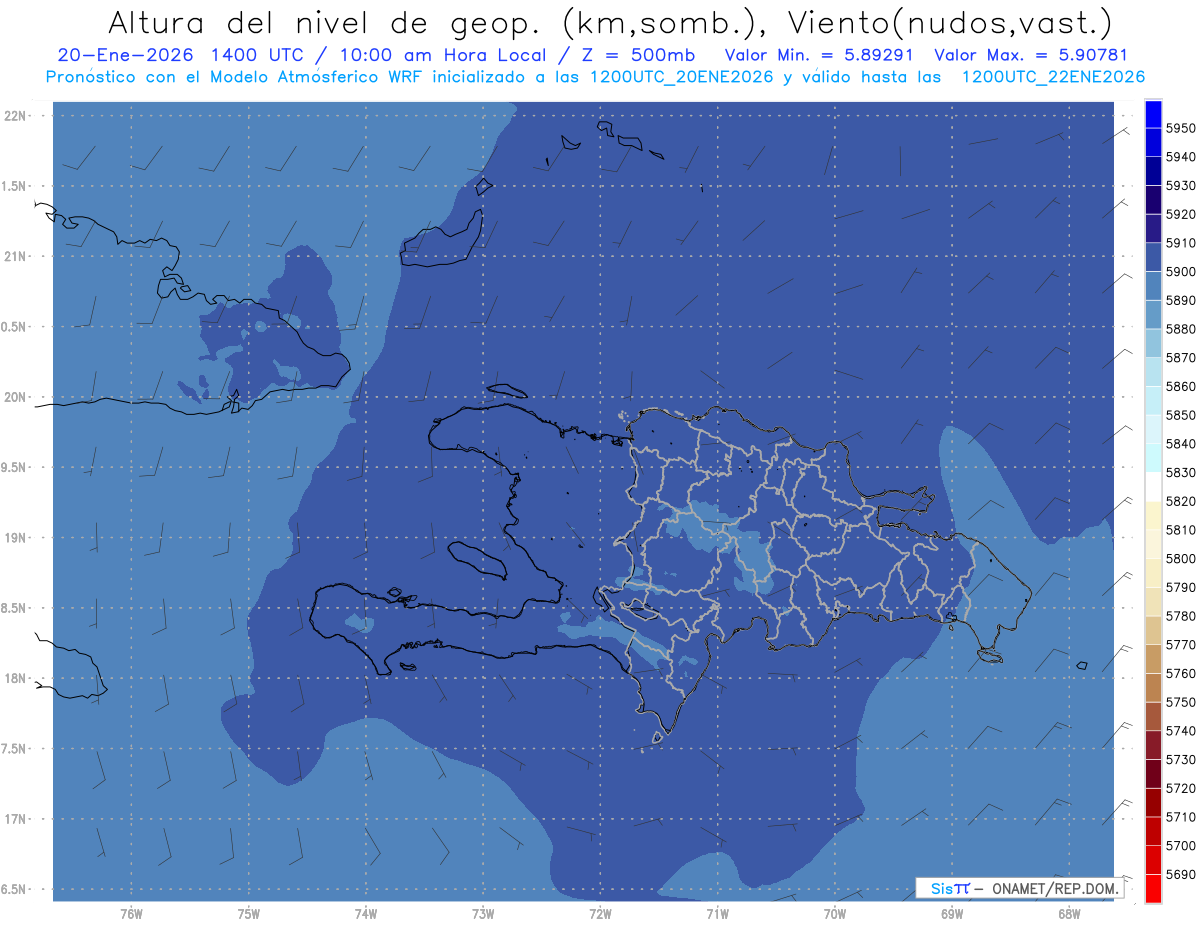Click the 6.5N latitude axis label
The height and width of the screenshot is (927, 1200).
(x=15, y=889)
